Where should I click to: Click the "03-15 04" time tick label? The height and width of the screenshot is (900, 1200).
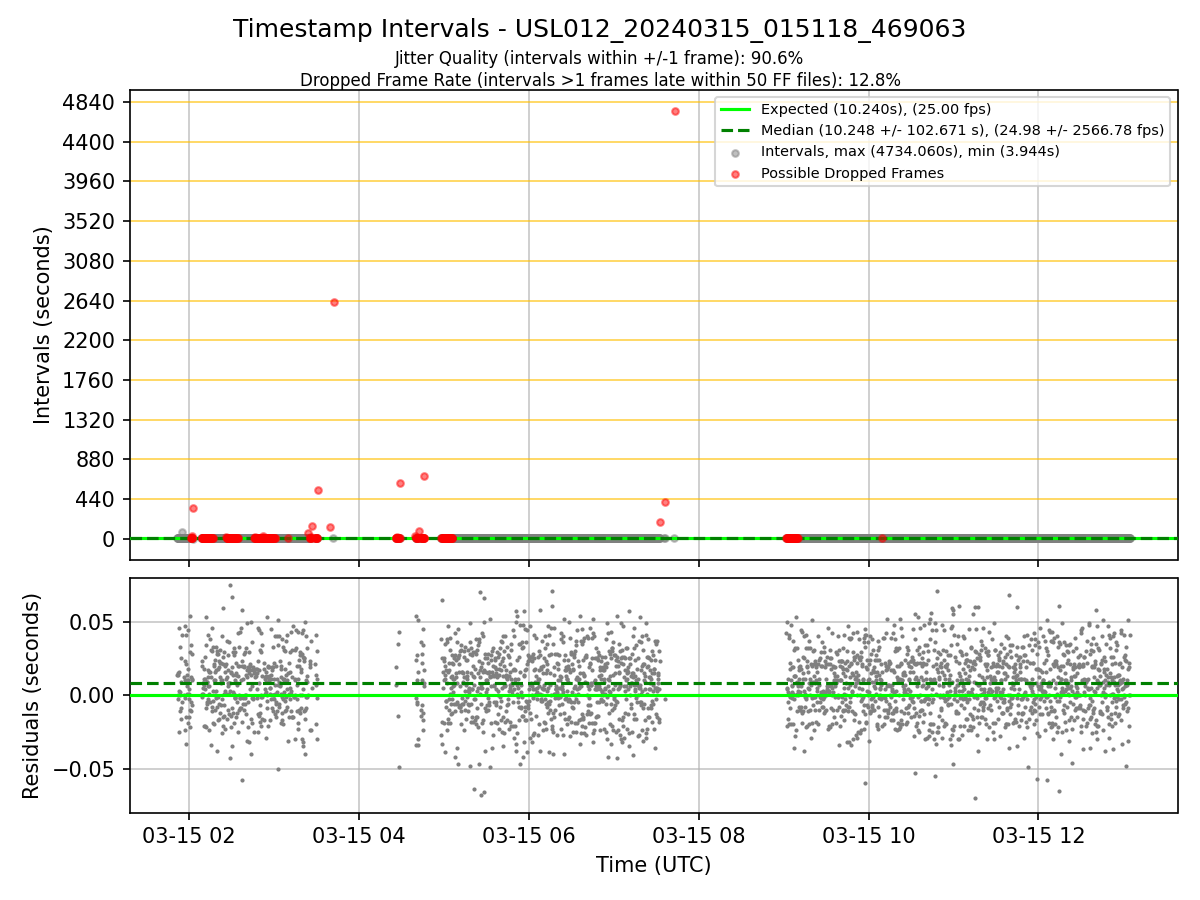click(359, 836)
